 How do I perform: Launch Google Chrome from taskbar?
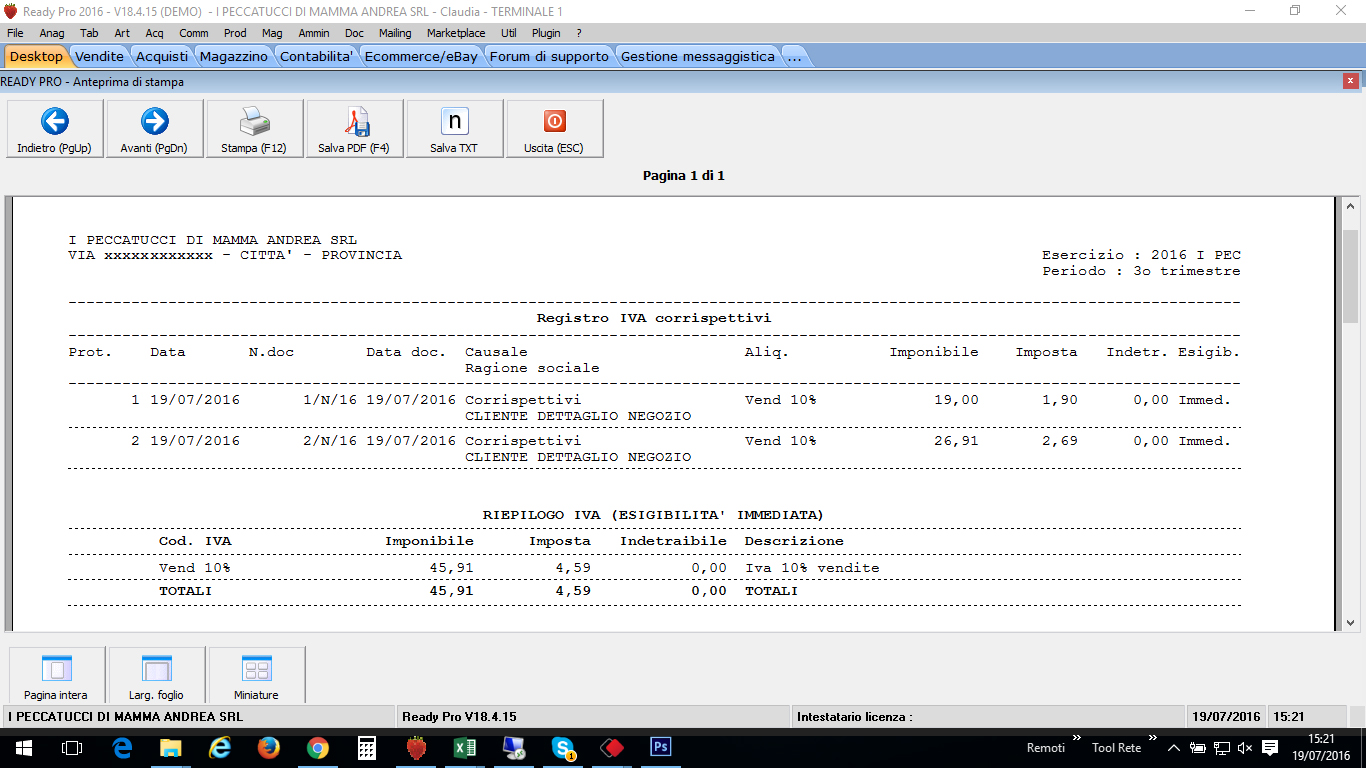point(318,748)
